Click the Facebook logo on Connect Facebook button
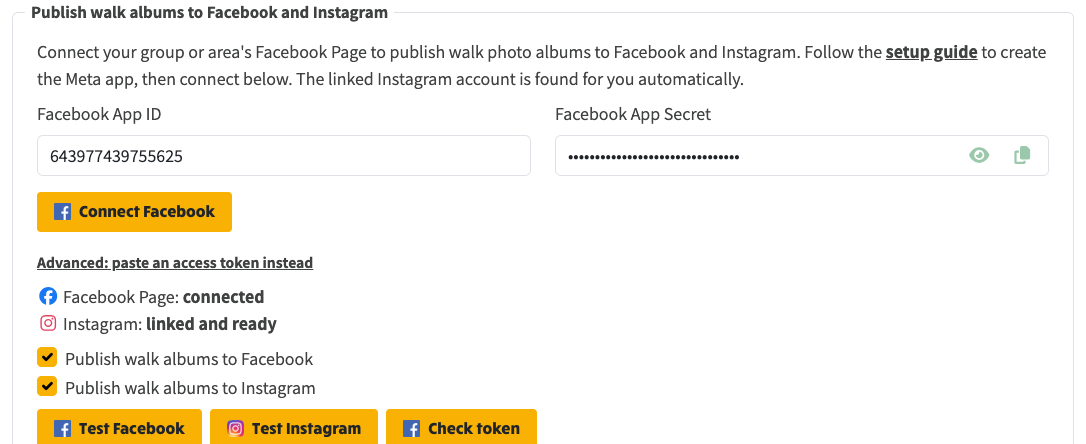Viewport: 1086px width, 444px height. 62,212
